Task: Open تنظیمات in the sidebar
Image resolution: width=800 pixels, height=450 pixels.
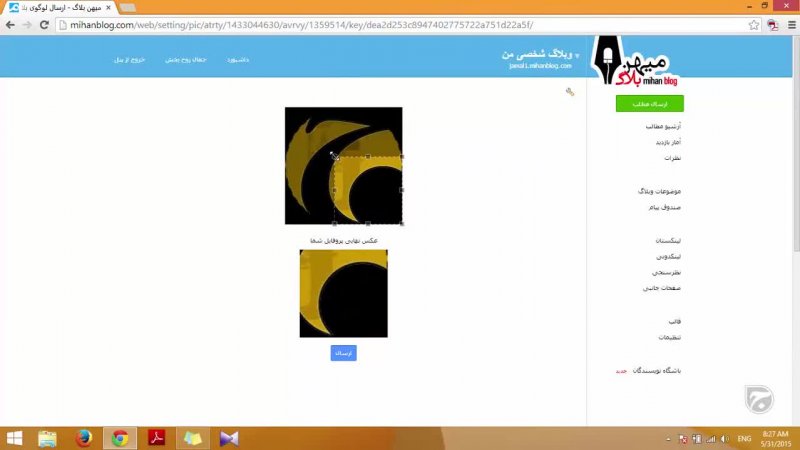Action: pos(669,337)
